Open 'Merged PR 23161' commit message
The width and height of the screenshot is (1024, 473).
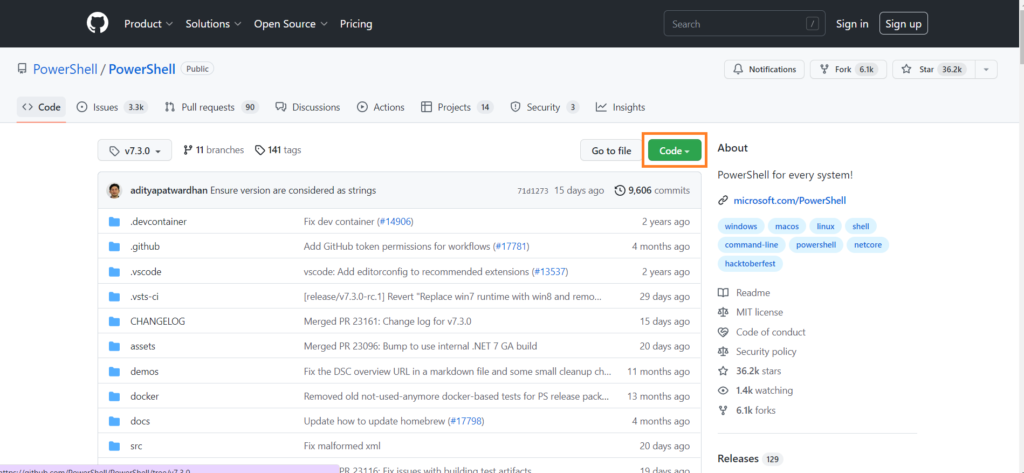(387, 321)
